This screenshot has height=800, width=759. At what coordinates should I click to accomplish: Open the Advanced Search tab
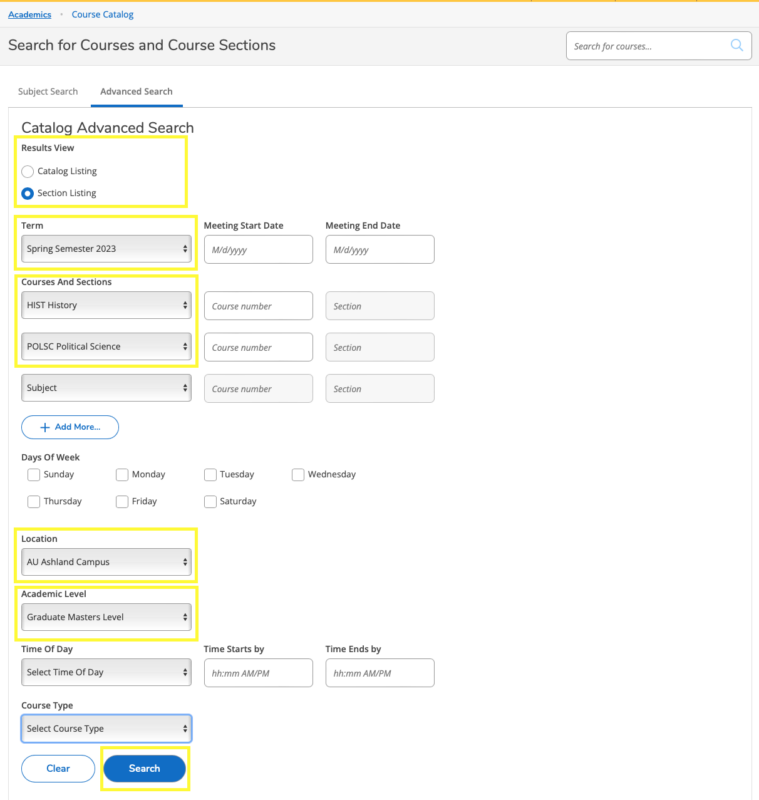(136, 92)
